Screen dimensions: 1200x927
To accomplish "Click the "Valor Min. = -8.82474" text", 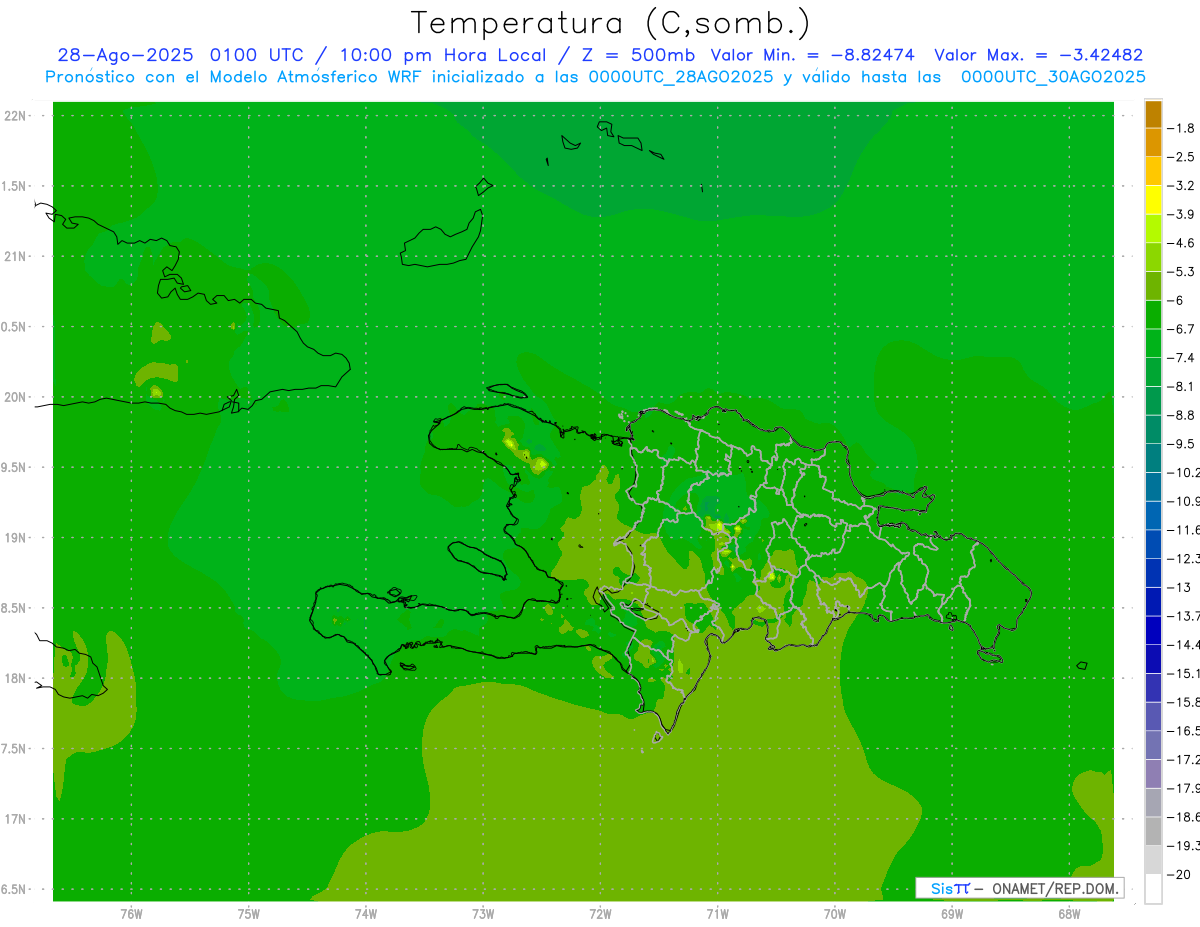I will [x=812, y=55].
